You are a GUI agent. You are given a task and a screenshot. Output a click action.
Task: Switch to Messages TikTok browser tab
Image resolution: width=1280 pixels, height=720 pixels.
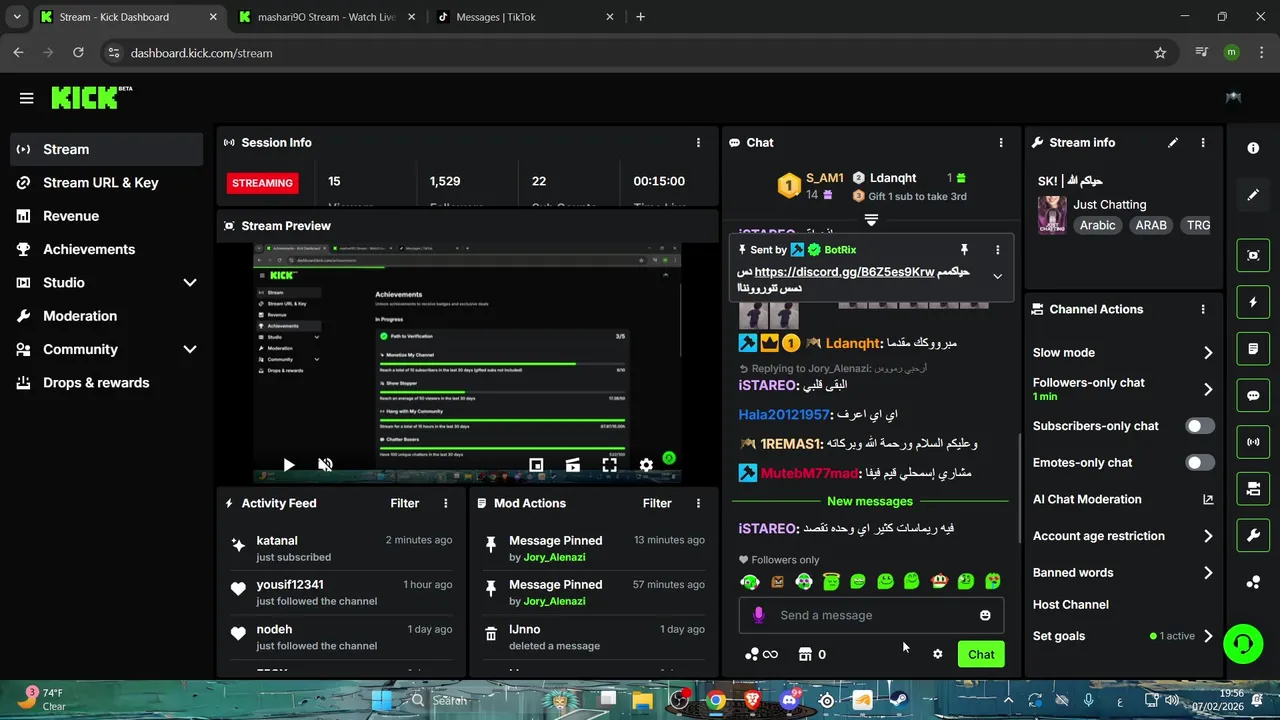[x=527, y=17]
